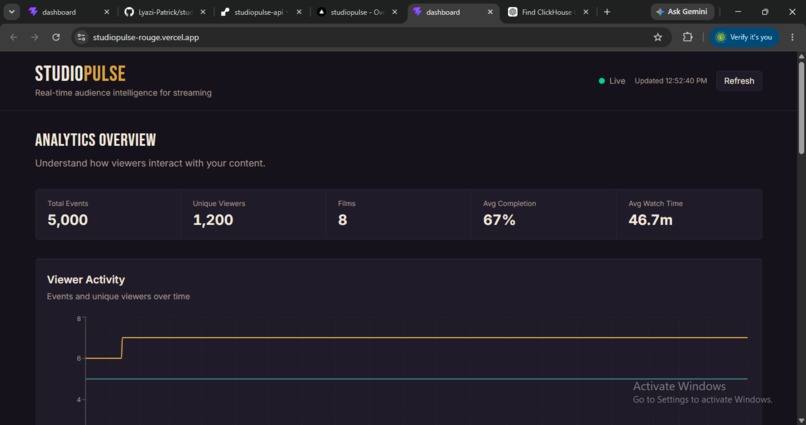The height and width of the screenshot is (425, 806).
Task: Reload the current page
Action: coord(56,37)
